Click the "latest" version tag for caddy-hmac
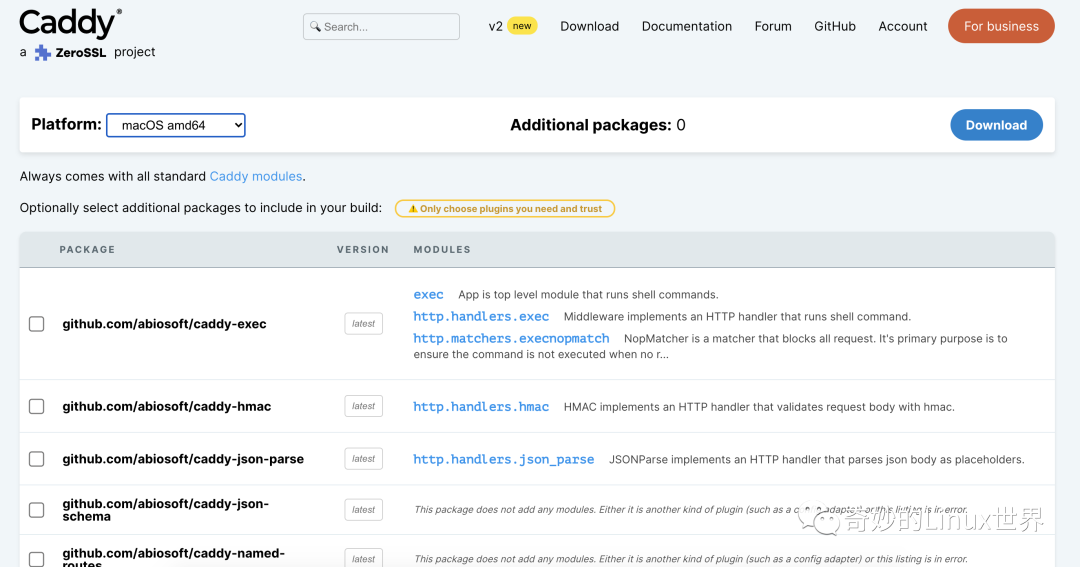The width and height of the screenshot is (1080, 567). tap(364, 406)
